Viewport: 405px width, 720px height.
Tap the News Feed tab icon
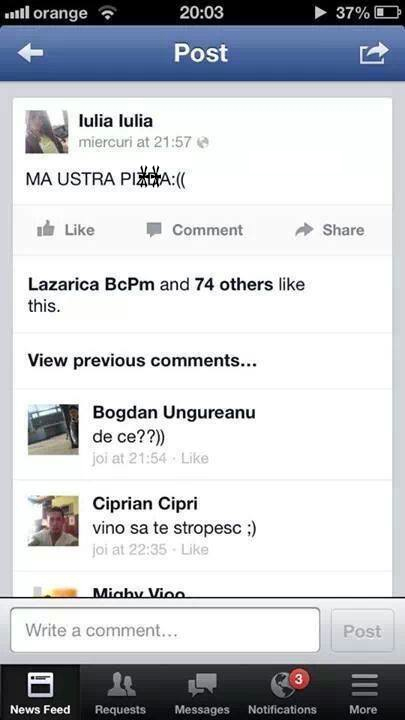40,685
